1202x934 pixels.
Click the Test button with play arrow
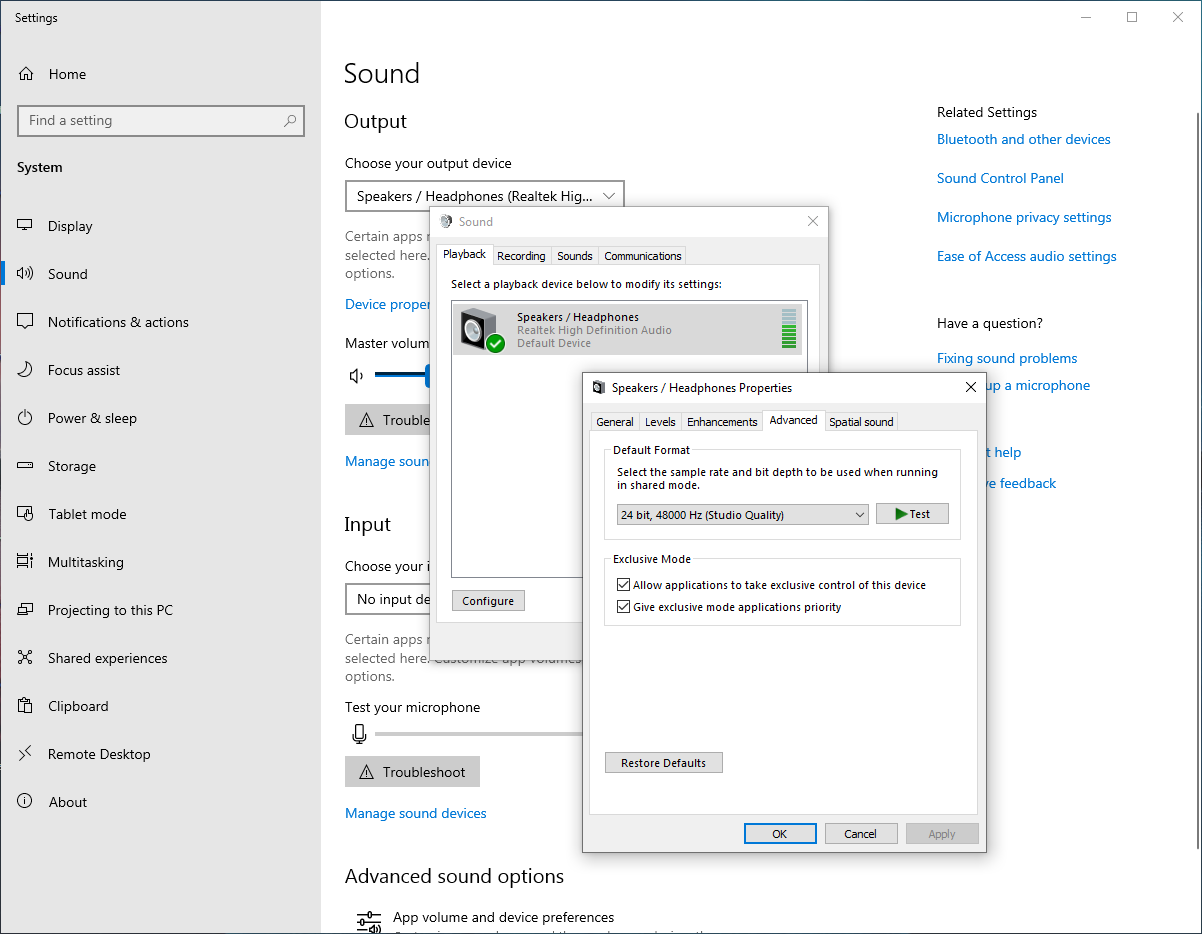pyautogui.click(x=912, y=514)
